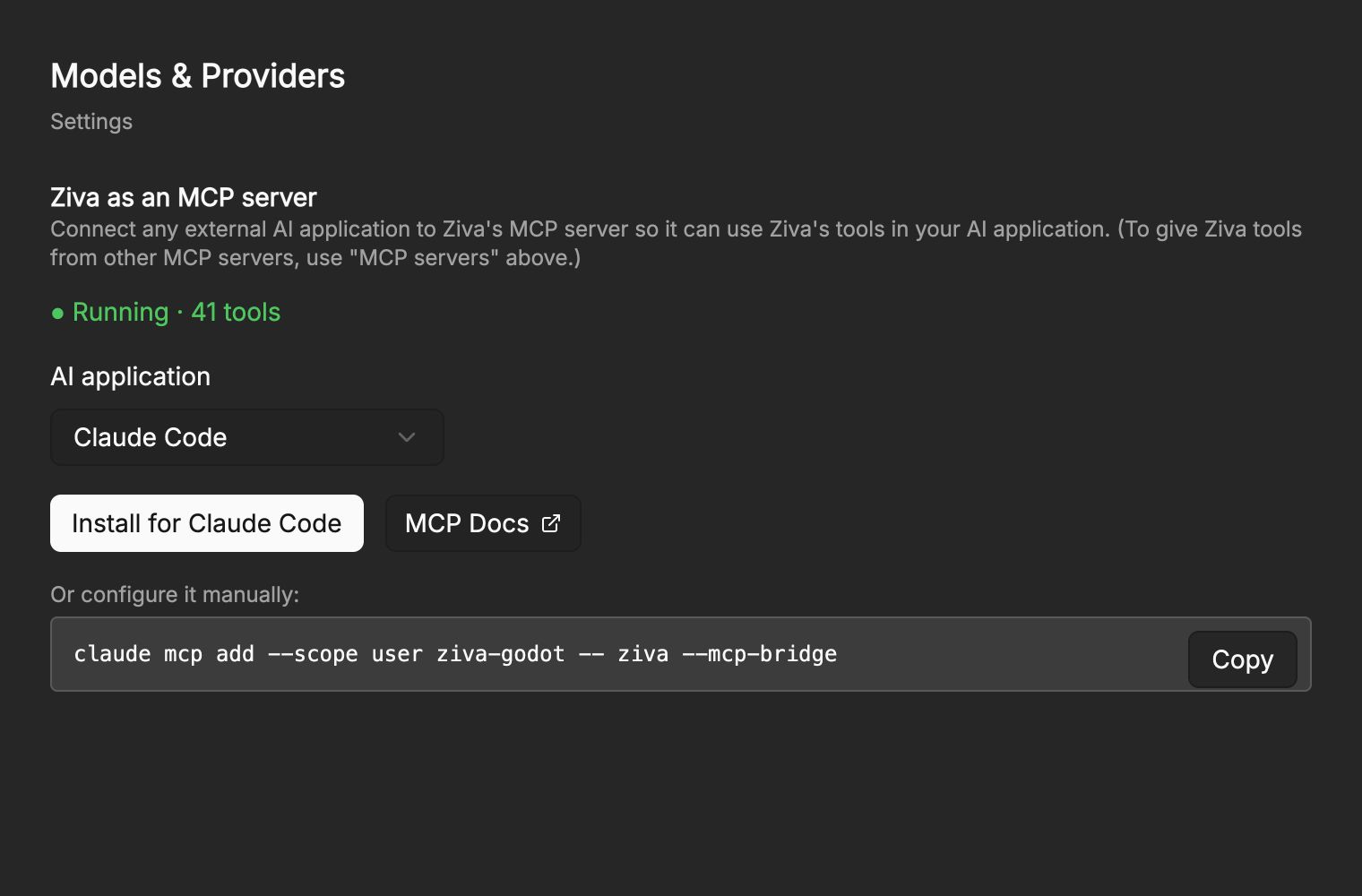Click the Models & Providers heading
The width and height of the screenshot is (1362, 896).
pos(198,76)
